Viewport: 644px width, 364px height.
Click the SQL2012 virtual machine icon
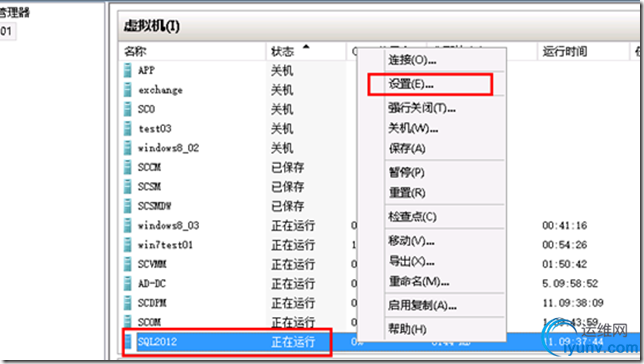pyautogui.click(x=129, y=341)
